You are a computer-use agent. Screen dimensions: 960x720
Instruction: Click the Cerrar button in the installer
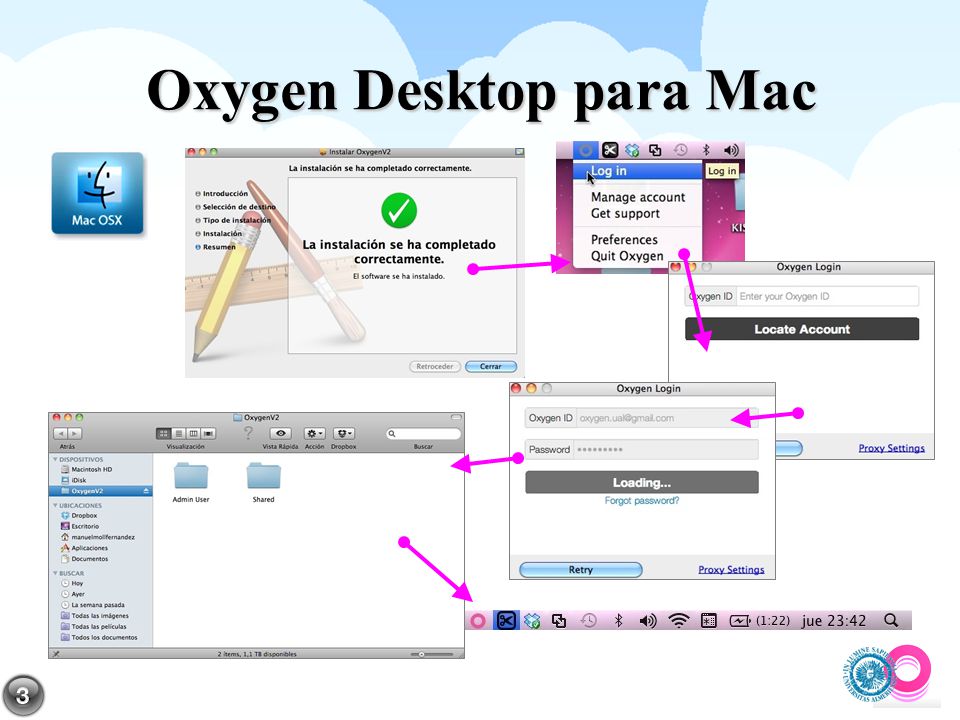(490, 366)
